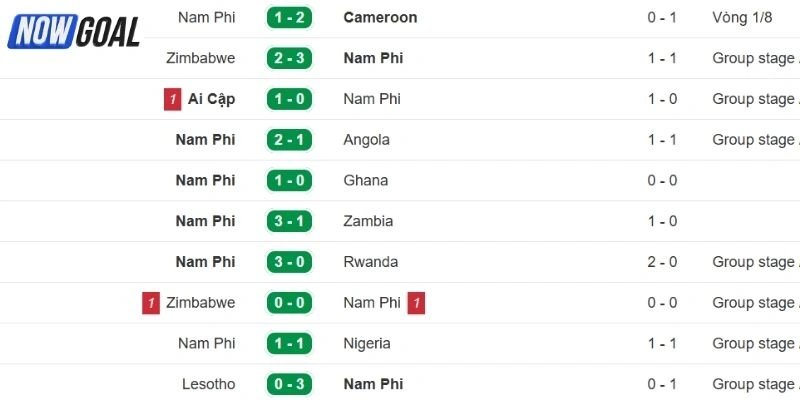Image resolution: width=800 pixels, height=400 pixels.
Task: Click the red card icon after Nam Phi
Action: 416,303
